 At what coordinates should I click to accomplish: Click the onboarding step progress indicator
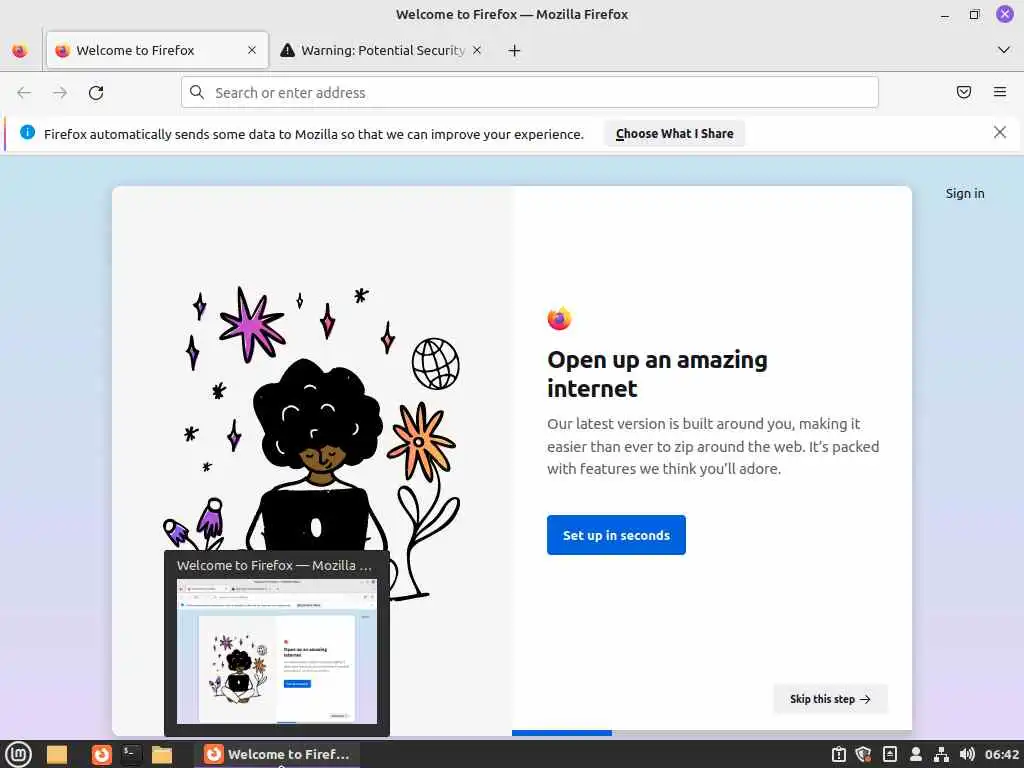pos(712,733)
